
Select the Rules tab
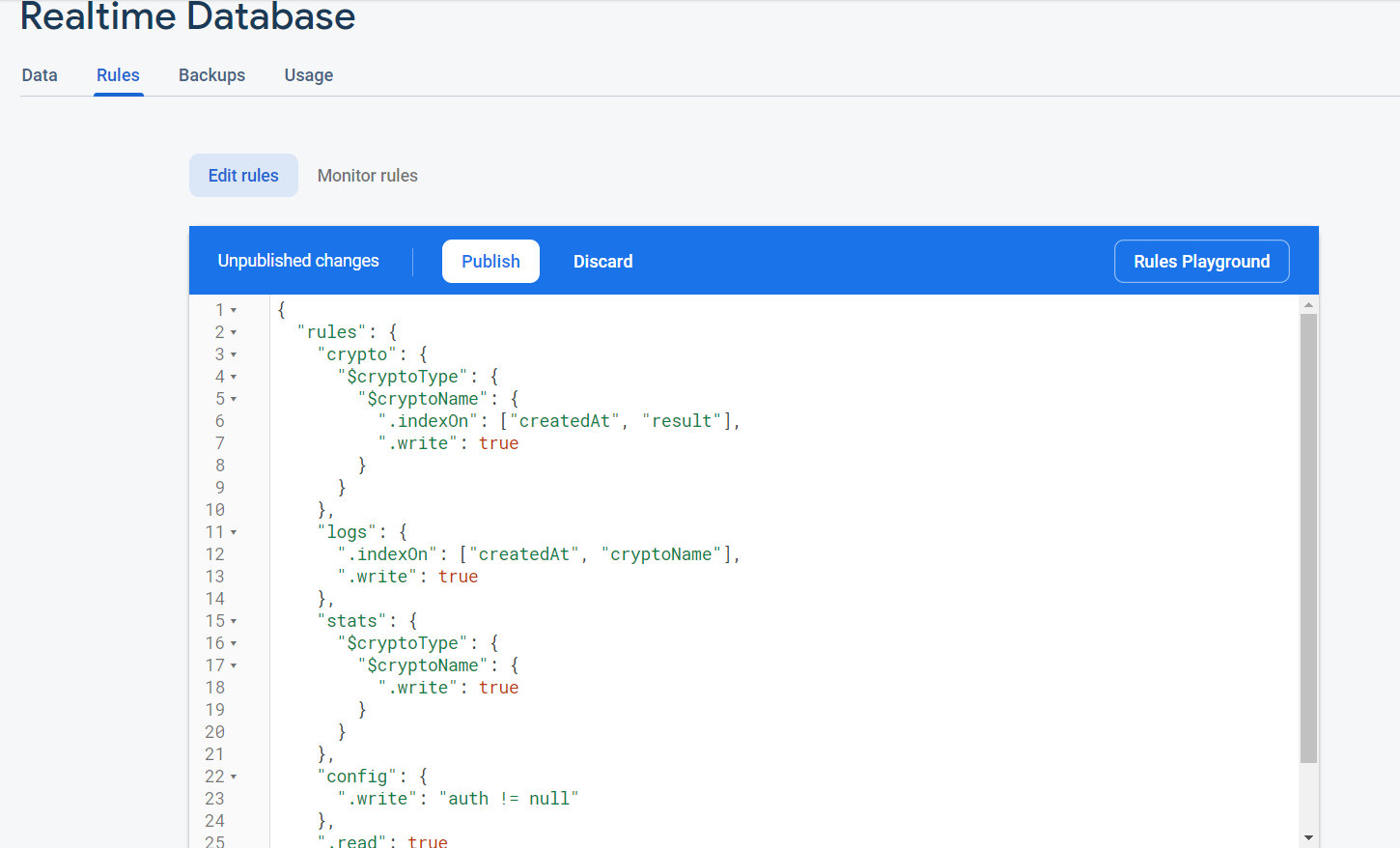pyautogui.click(x=118, y=75)
